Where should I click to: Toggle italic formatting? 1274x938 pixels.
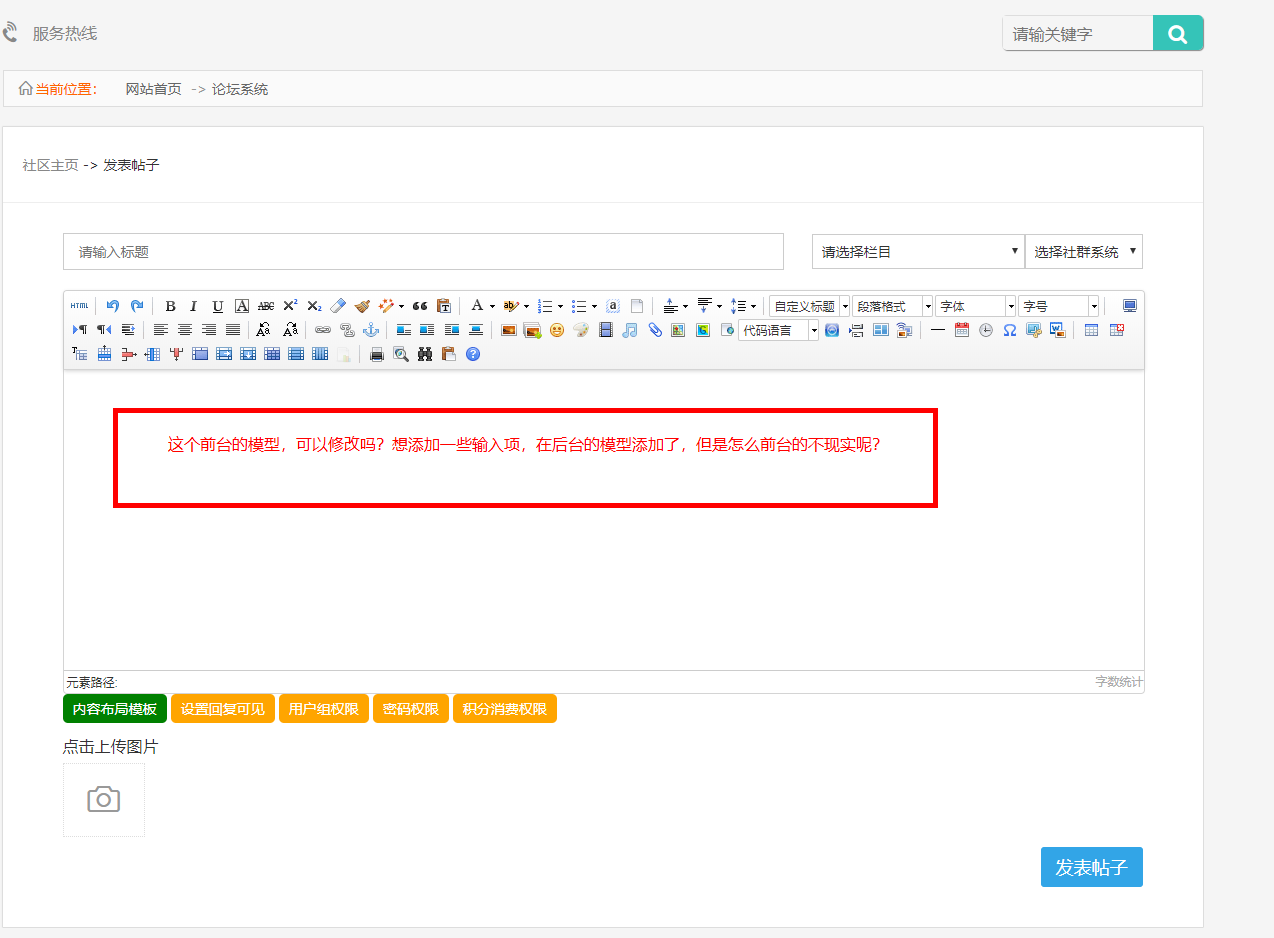click(193, 306)
